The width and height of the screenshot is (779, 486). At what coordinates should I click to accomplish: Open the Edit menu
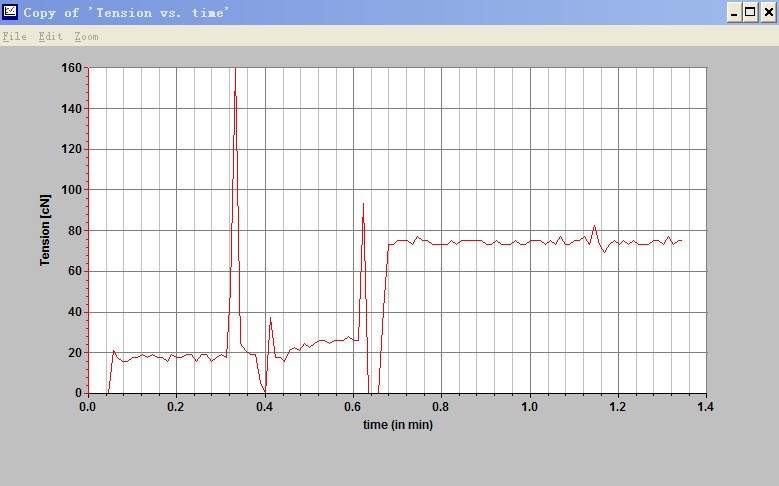pyautogui.click(x=50, y=36)
